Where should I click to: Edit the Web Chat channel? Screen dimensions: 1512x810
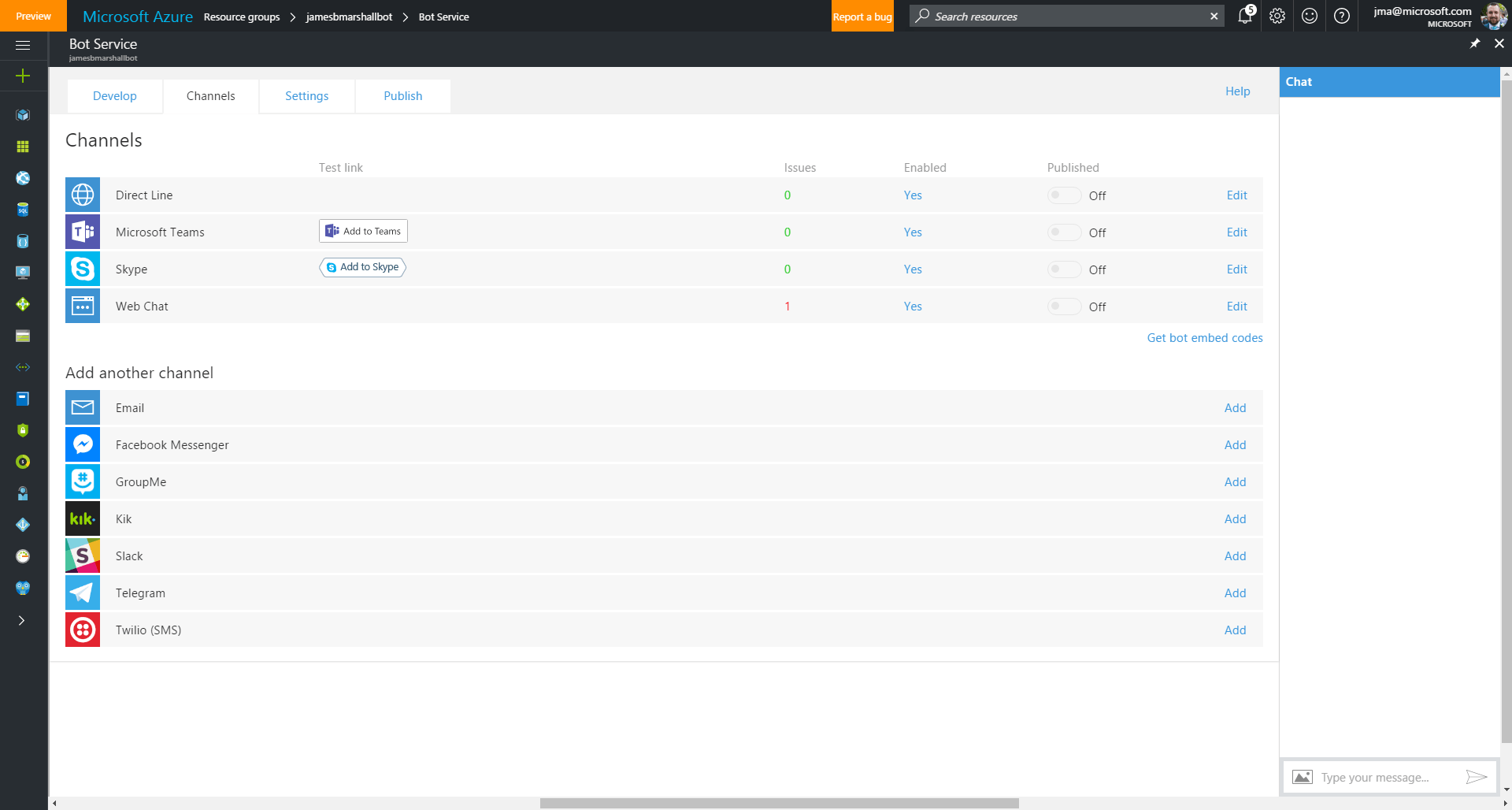[x=1236, y=307]
